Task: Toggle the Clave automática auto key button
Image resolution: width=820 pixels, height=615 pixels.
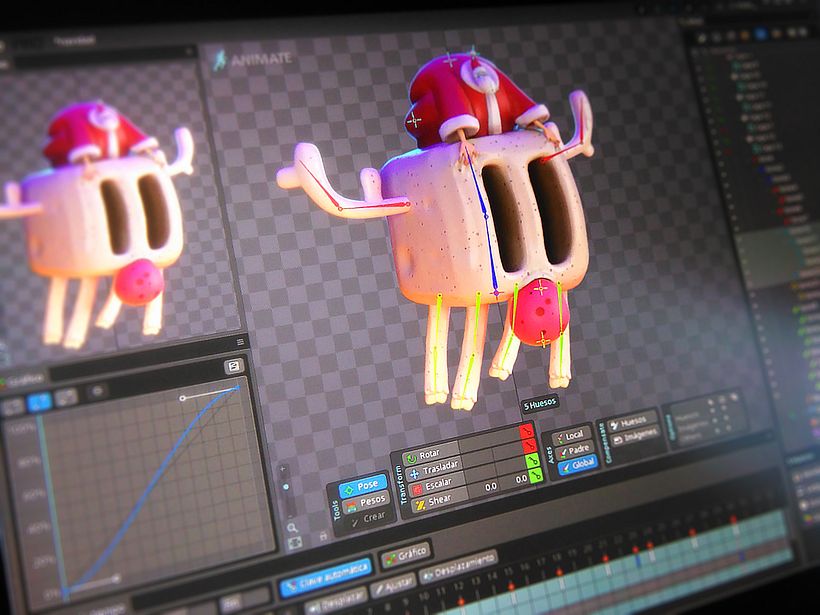Action: [326, 576]
